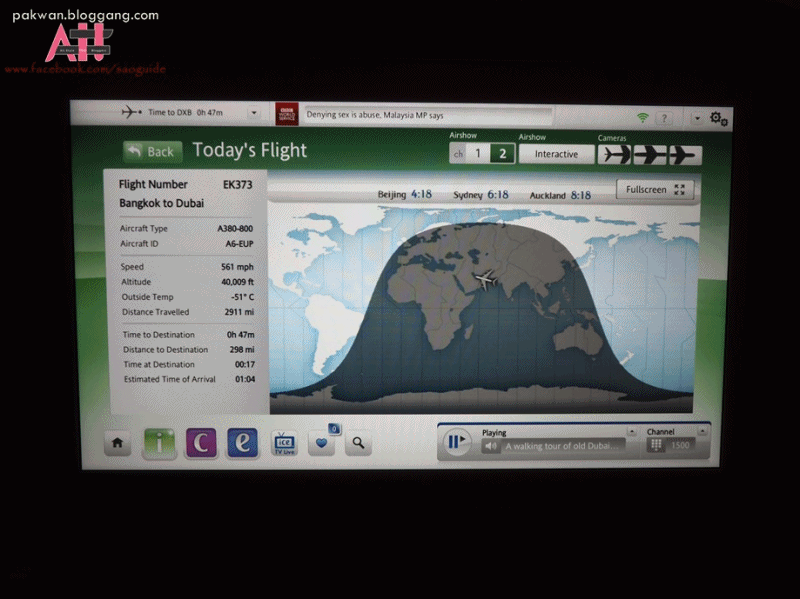This screenshot has height=599, width=800.
Task: Click the outside temp value -51° C
Action: (x=242, y=297)
